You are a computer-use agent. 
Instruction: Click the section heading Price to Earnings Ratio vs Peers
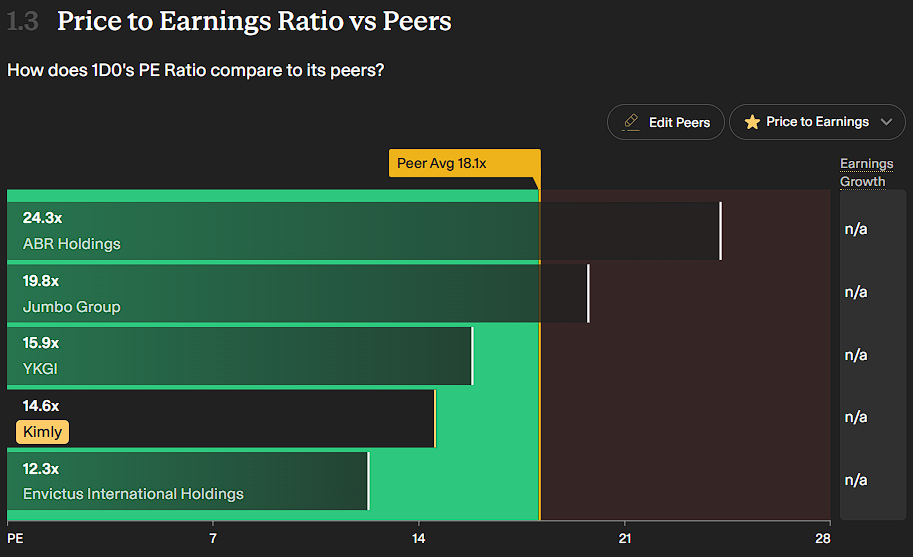(254, 21)
